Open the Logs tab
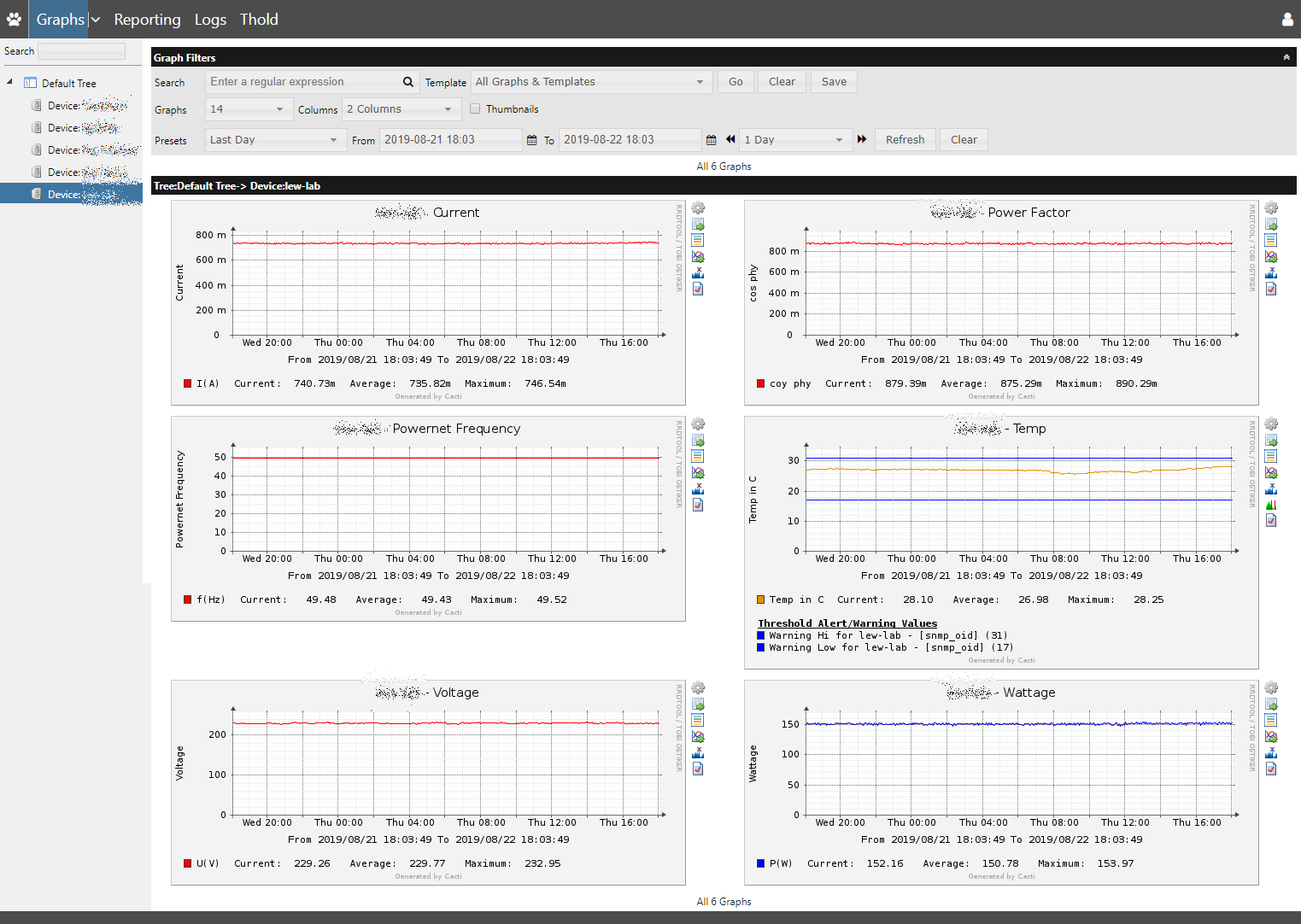Viewport: 1301px width, 924px height. pyautogui.click(x=210, y=19)
